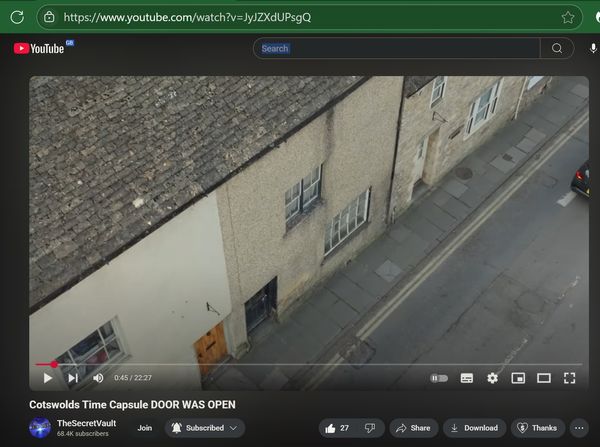The height and width of the screenshot is (447, 600).
Task: Skip to the next video
Action: click(x=73, y=378)
